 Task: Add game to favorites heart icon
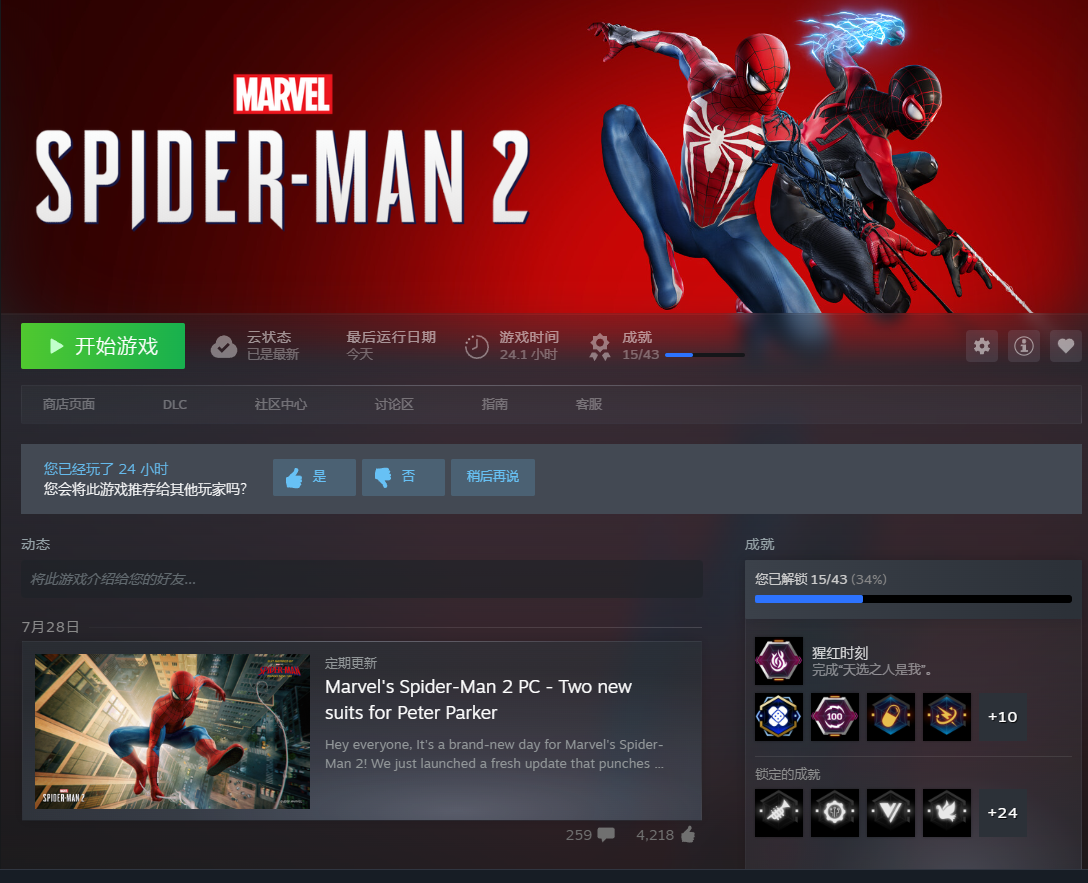pyautogui.click(x=1066, y=345)
